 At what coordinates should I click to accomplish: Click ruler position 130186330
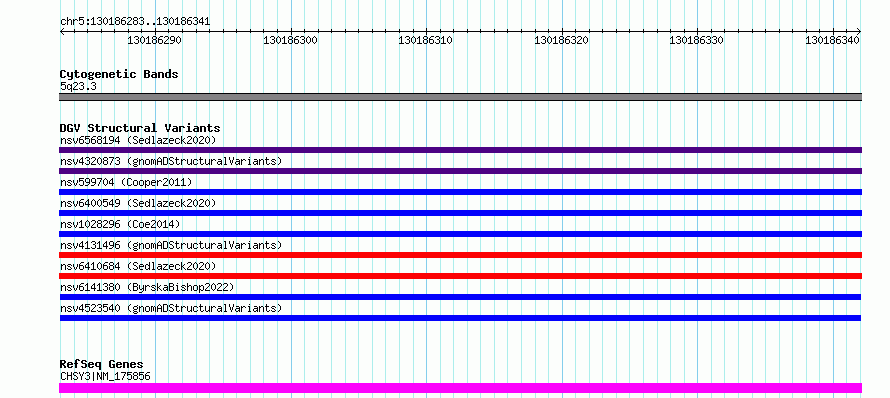(697, 40)
